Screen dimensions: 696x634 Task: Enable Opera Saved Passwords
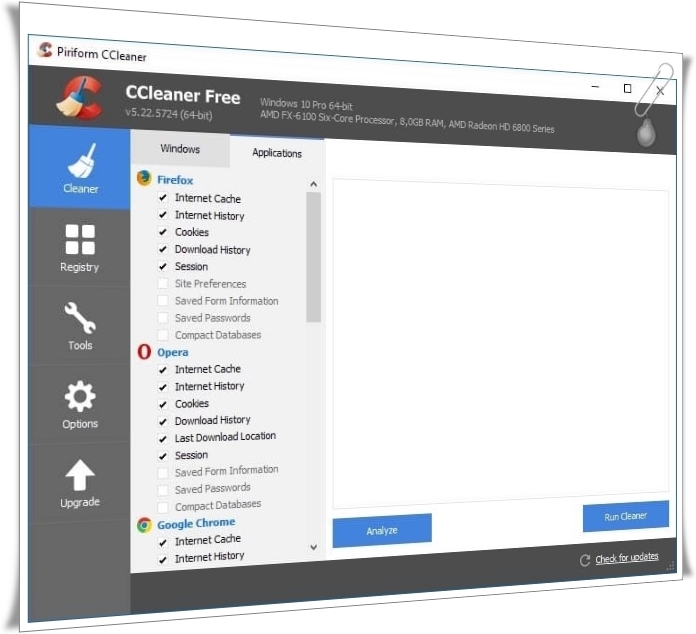click(163, 490)
